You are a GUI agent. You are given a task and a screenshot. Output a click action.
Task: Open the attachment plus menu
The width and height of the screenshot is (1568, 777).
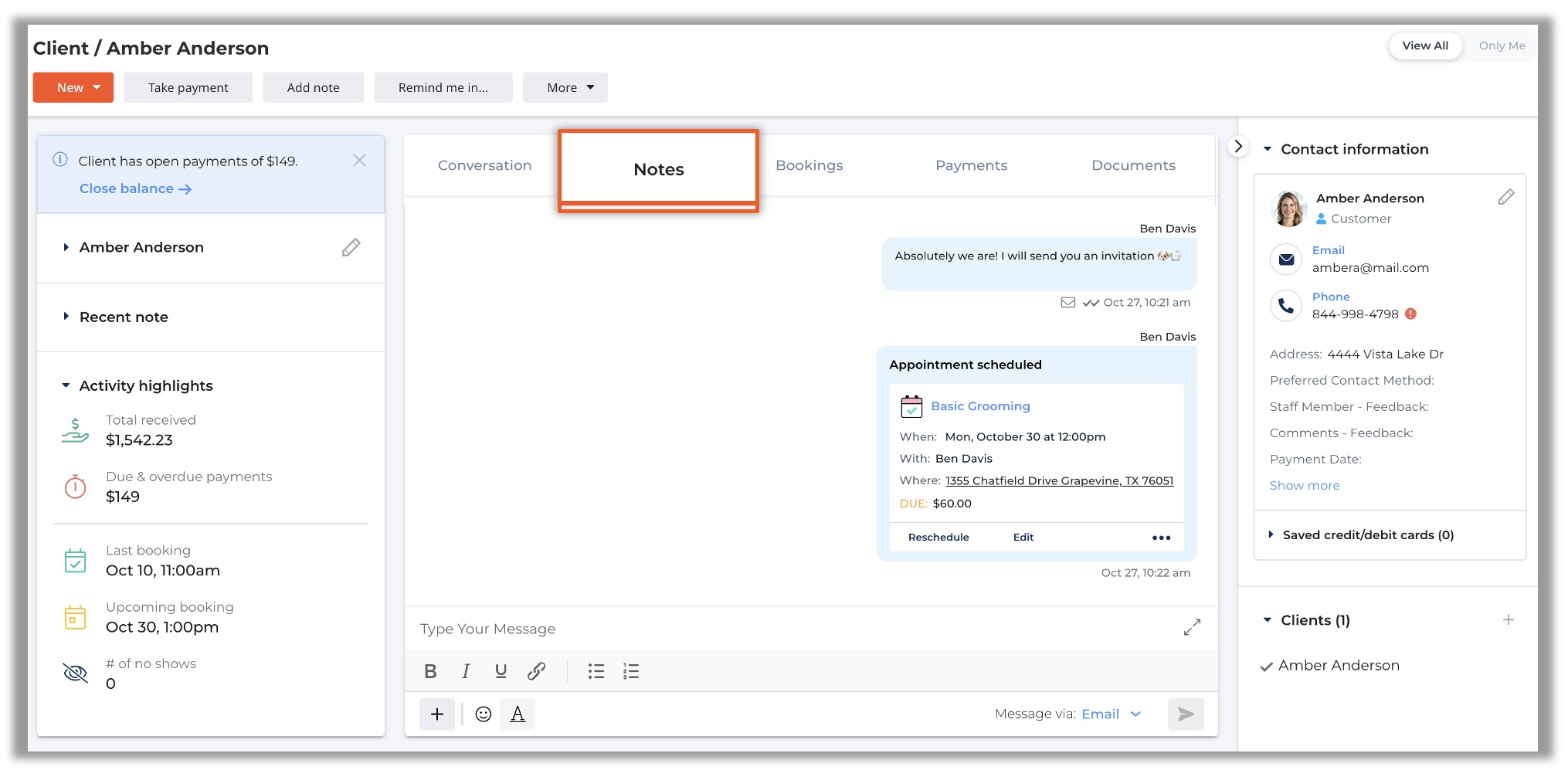[x=436, y=714]
